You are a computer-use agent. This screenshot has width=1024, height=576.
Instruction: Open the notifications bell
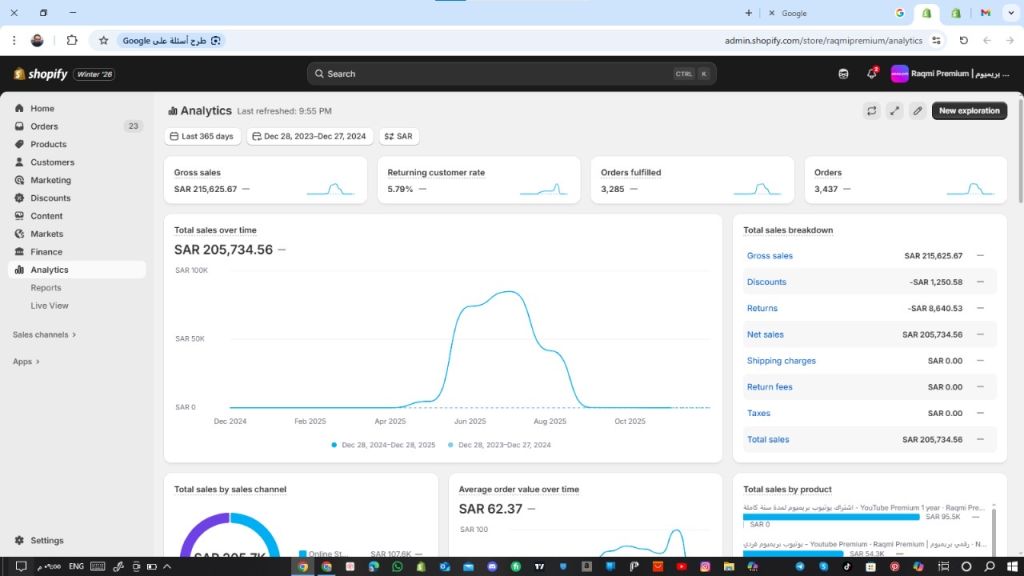click(x=871, y=74)
